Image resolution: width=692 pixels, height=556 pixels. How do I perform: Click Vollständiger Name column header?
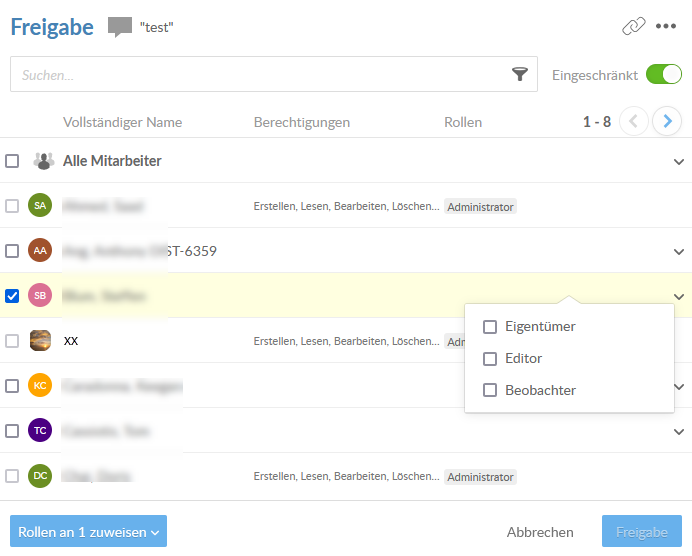tap(122, 122)
